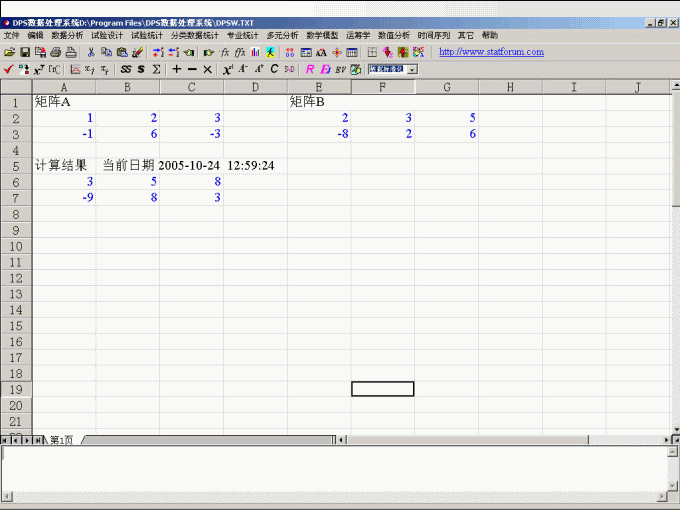Expand the dropdown combo box in second toolbar

pyautogui.click(x=412, y=69)
